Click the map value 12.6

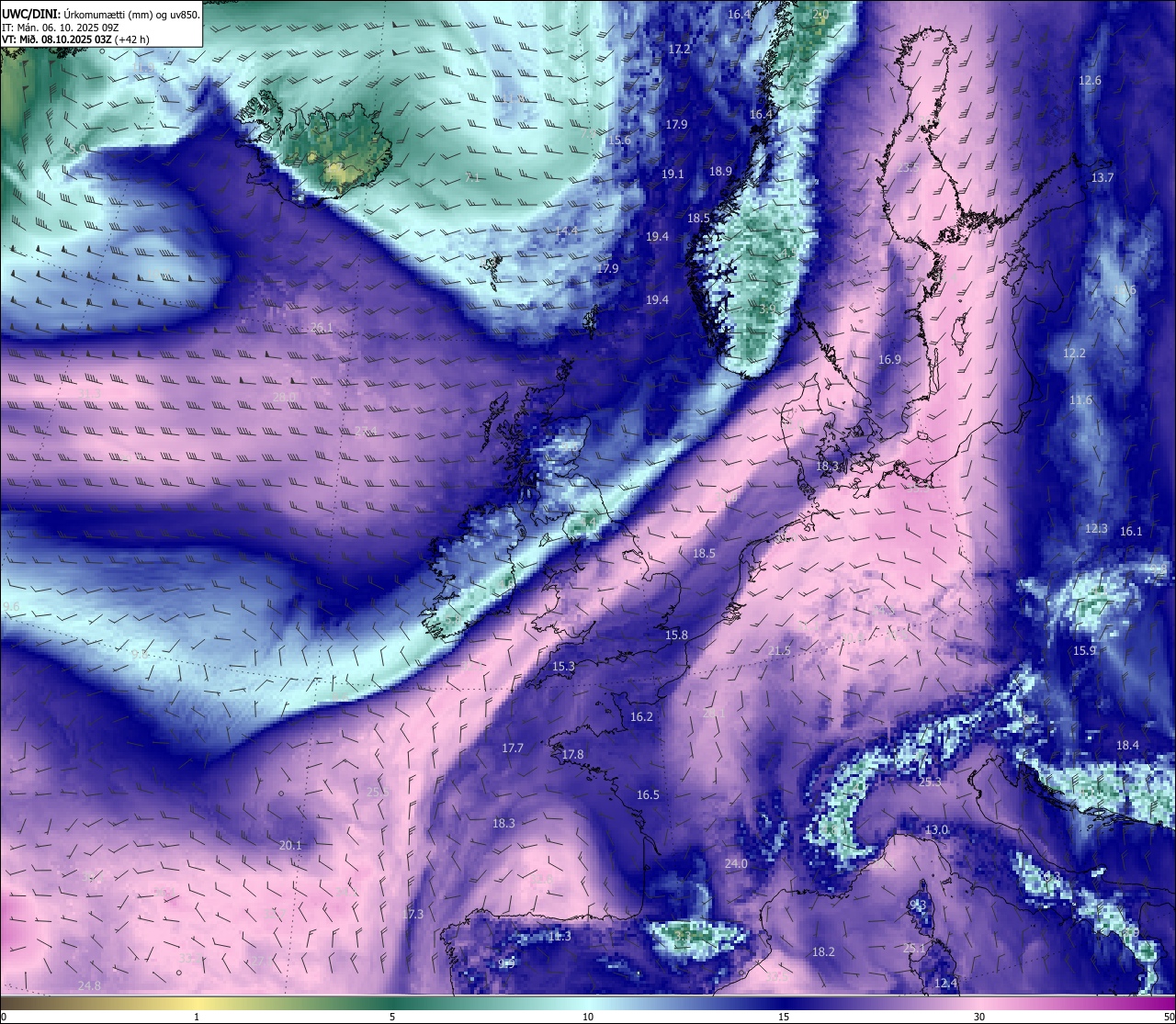pyautogui.click(x=1090, y=80)
